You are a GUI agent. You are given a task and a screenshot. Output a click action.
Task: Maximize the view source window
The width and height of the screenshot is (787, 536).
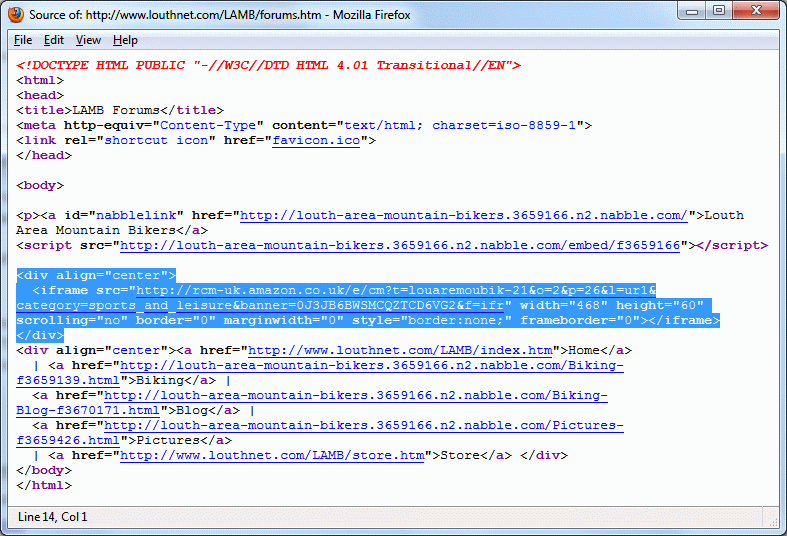coord(718,11)
